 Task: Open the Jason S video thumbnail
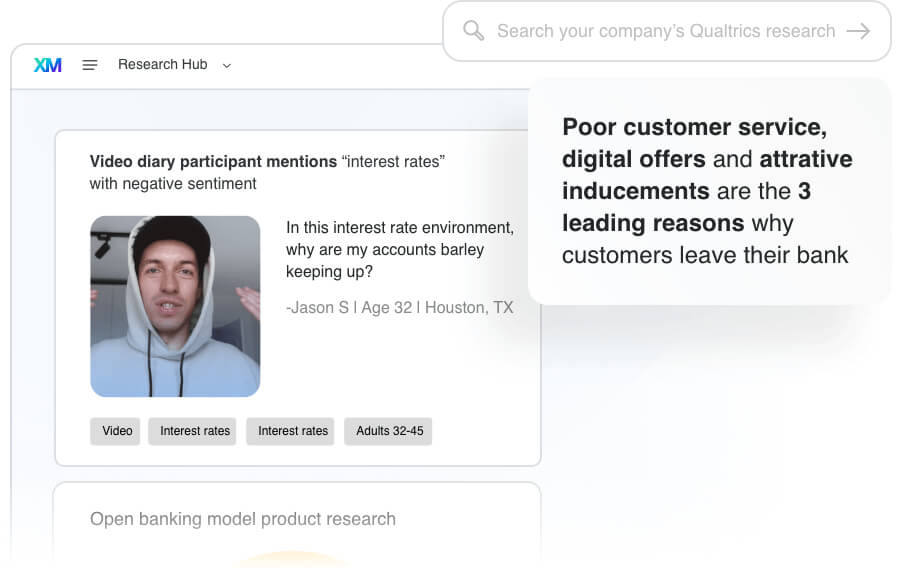(175, 307)
